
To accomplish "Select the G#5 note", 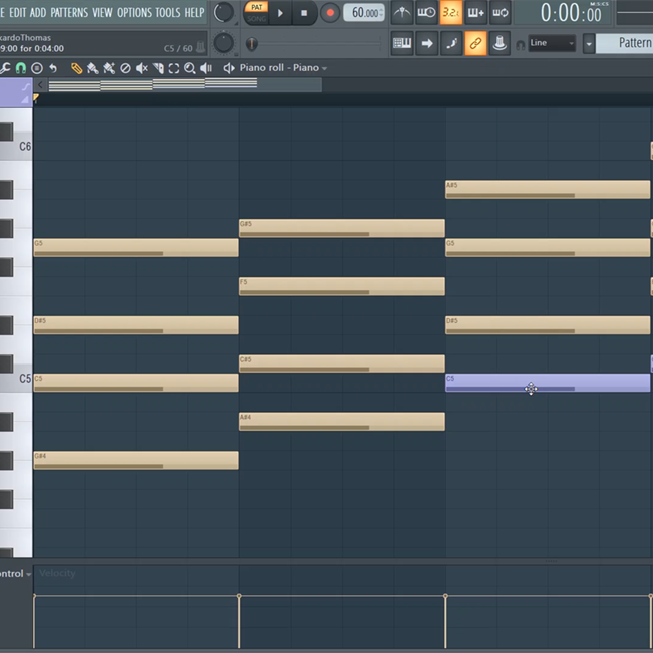I will (x=341, y=228).
